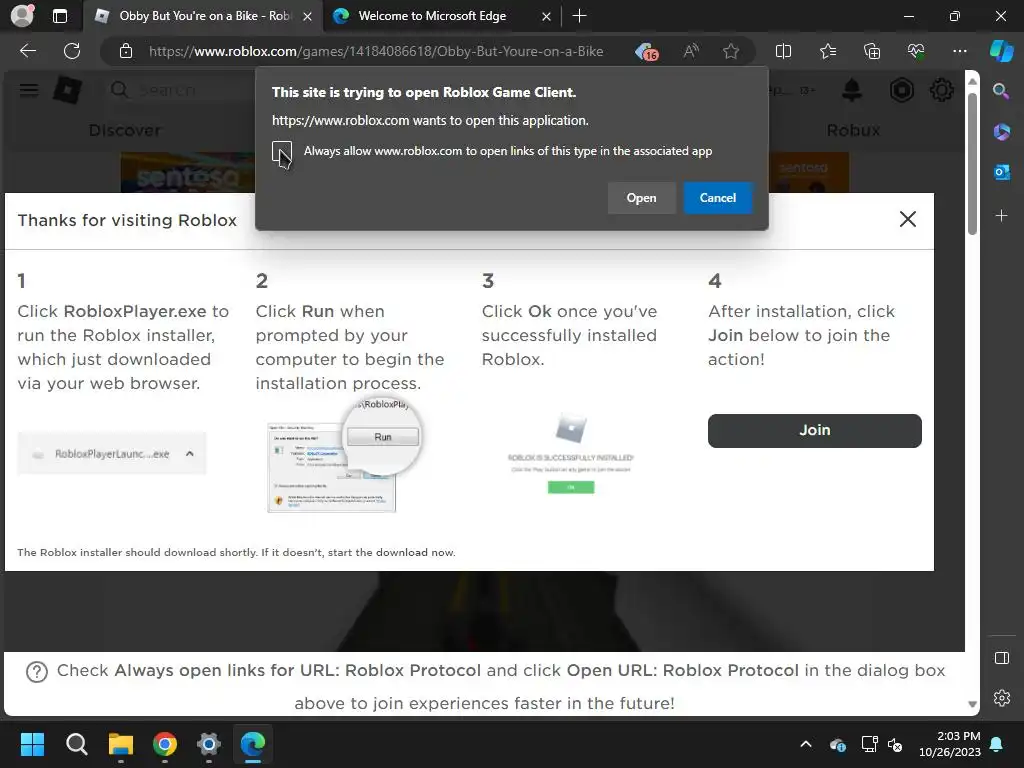
Task: Open tab actions menu
Action: pyautogui.click(x=59, y=16)
